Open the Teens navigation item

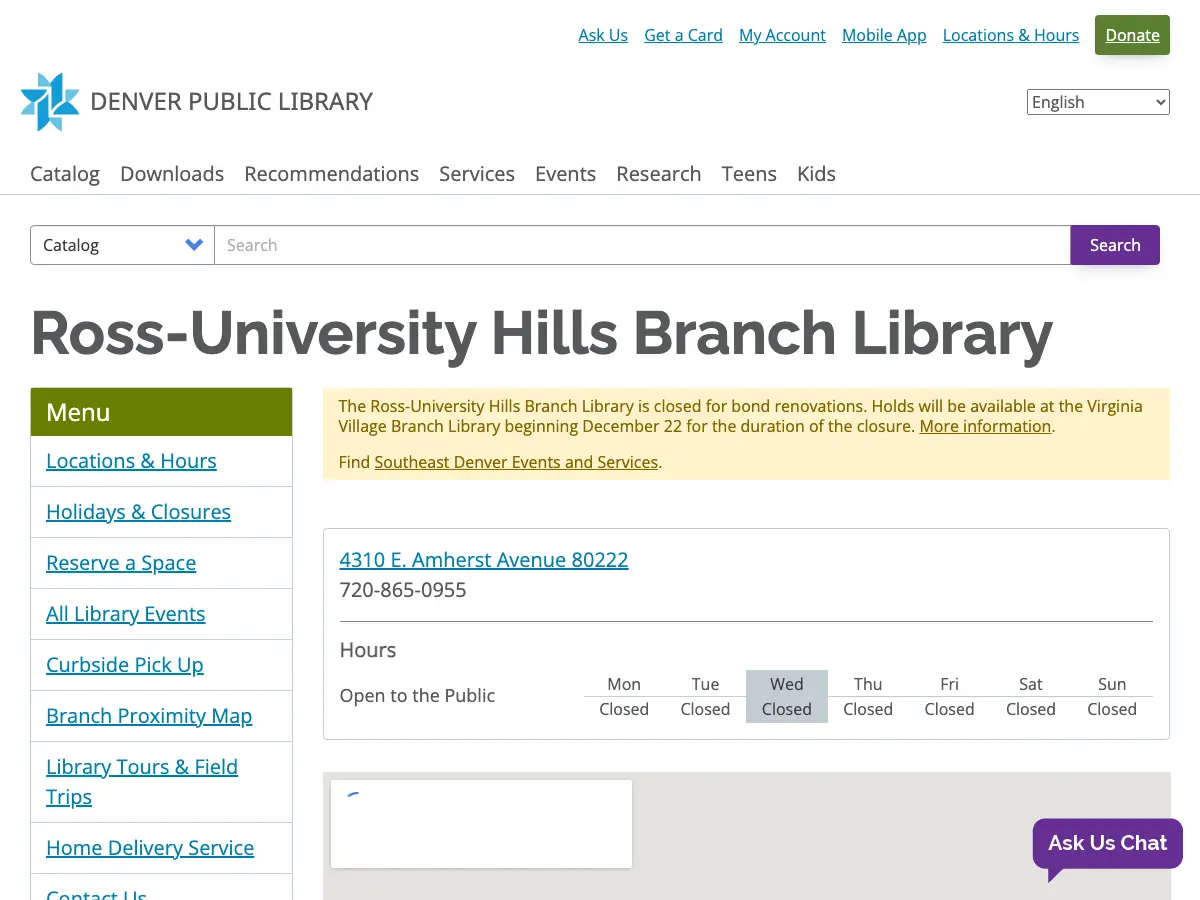pos(749,174)
